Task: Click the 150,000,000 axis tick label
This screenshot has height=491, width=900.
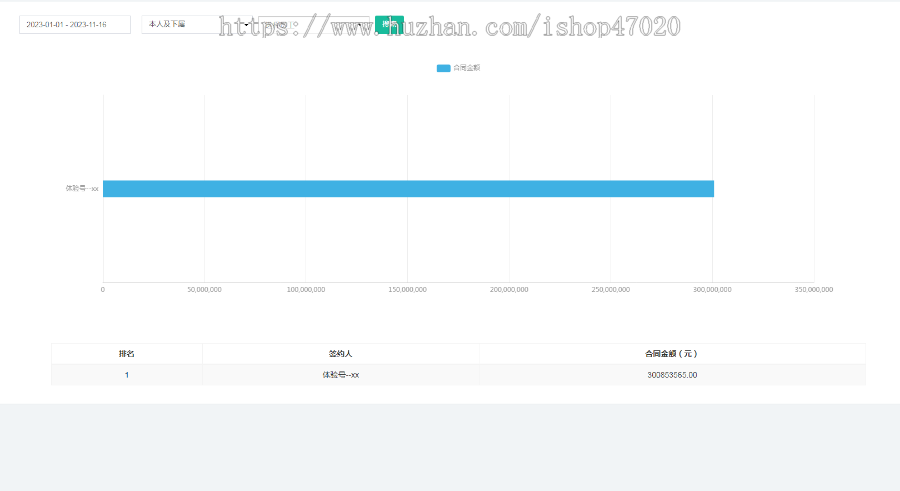Action: tap(408, 289)
